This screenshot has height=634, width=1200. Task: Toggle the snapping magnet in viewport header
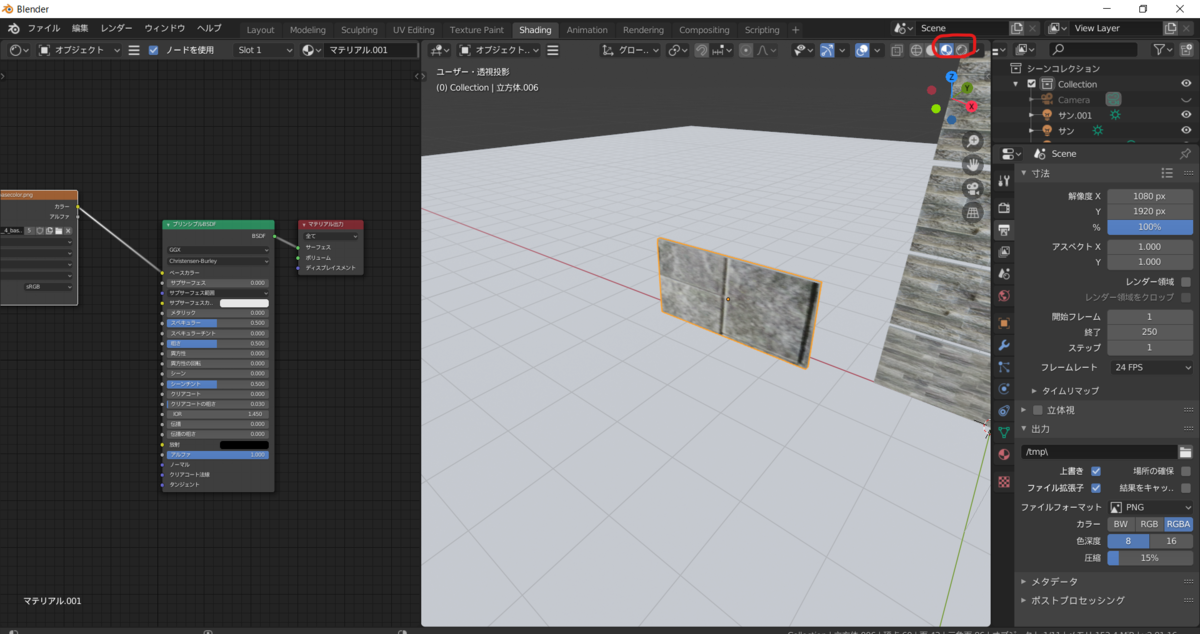point(700,50)
